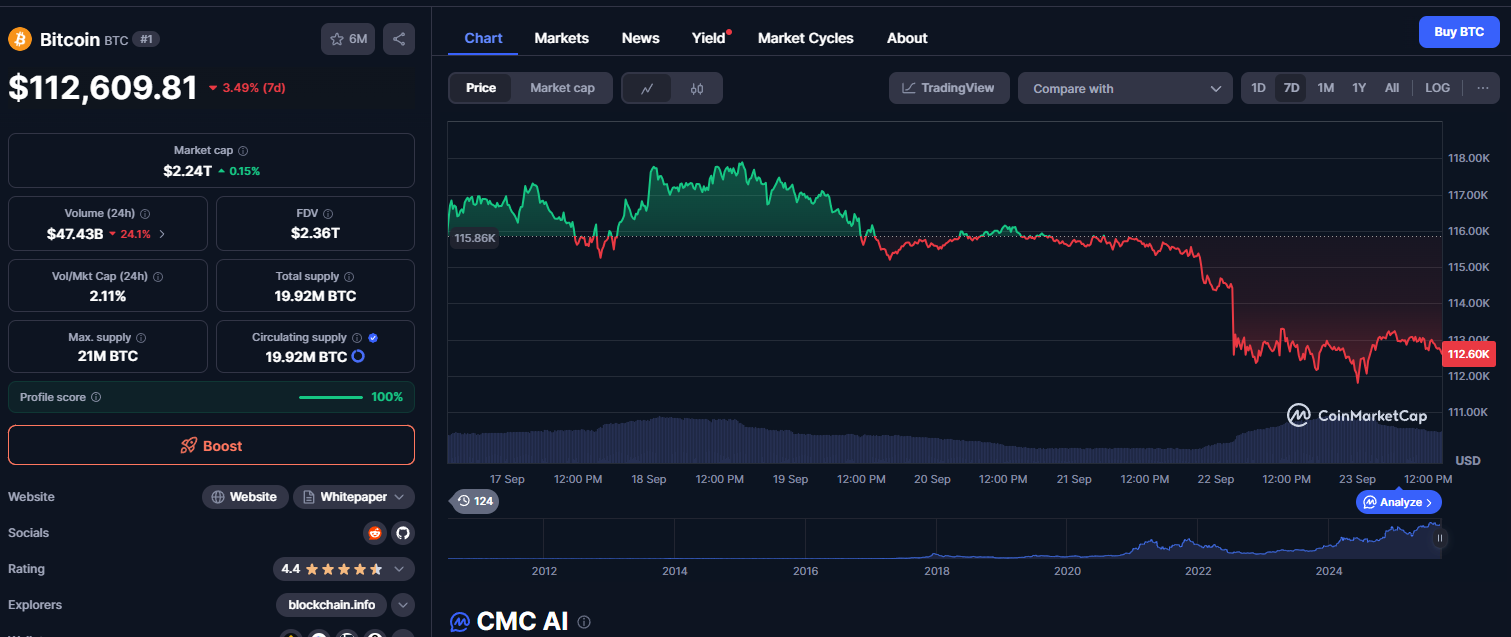Go to the News tab
1511x637 pixels.
(641, 38)
